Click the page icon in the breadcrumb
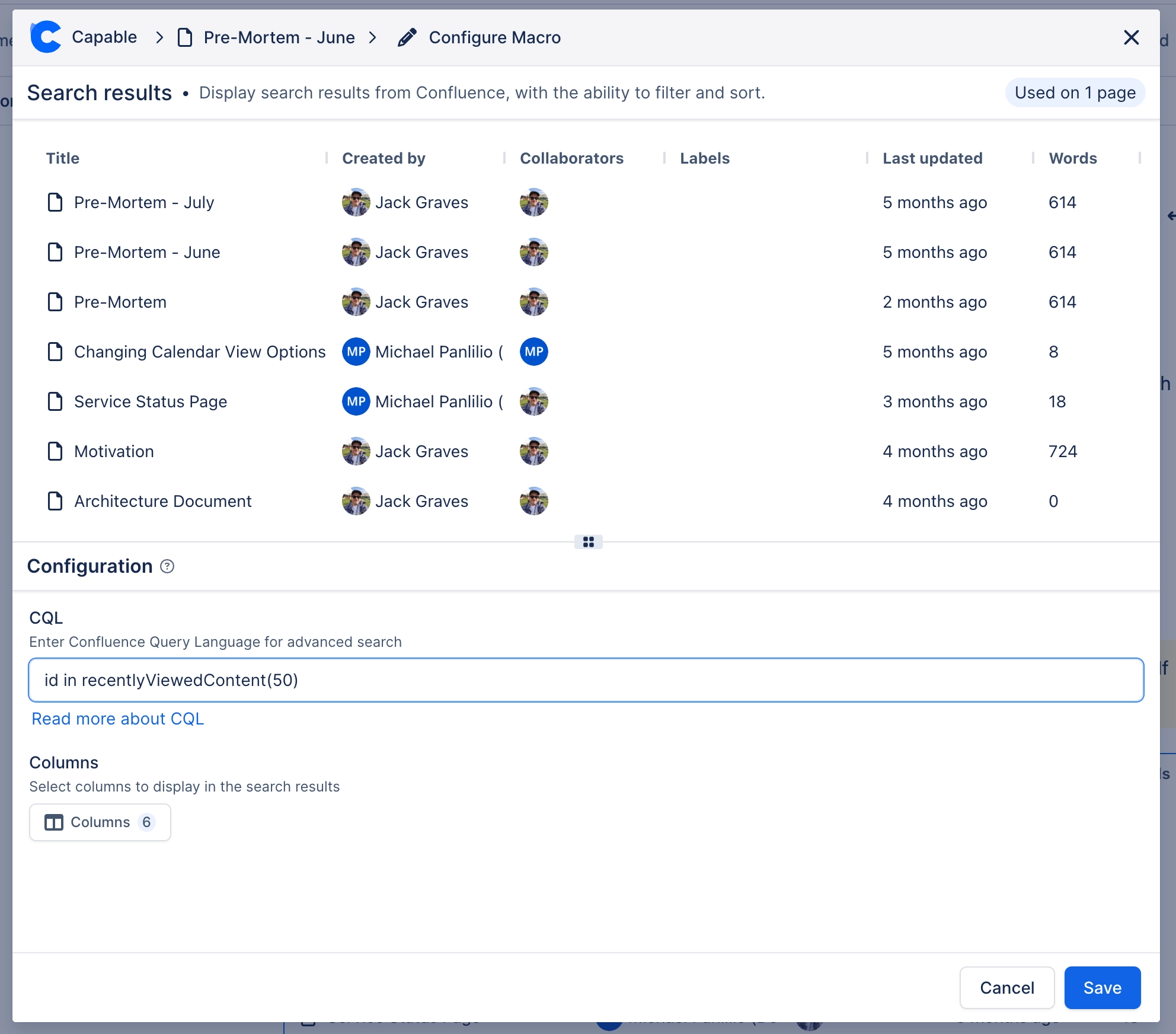Viewport: 1176px width, 1034px height. tap(185, 37)
